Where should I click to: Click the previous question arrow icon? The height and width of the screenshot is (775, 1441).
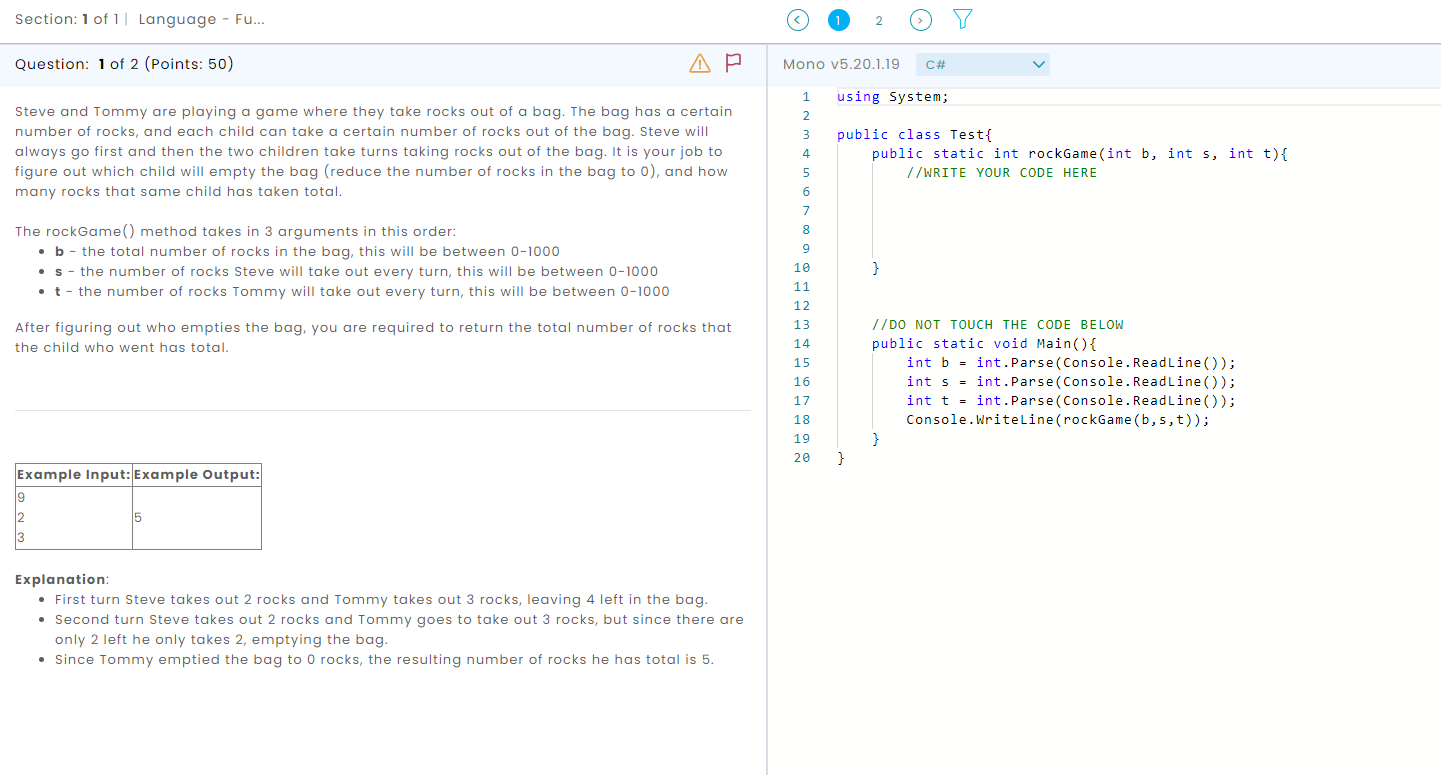[797, 19]
